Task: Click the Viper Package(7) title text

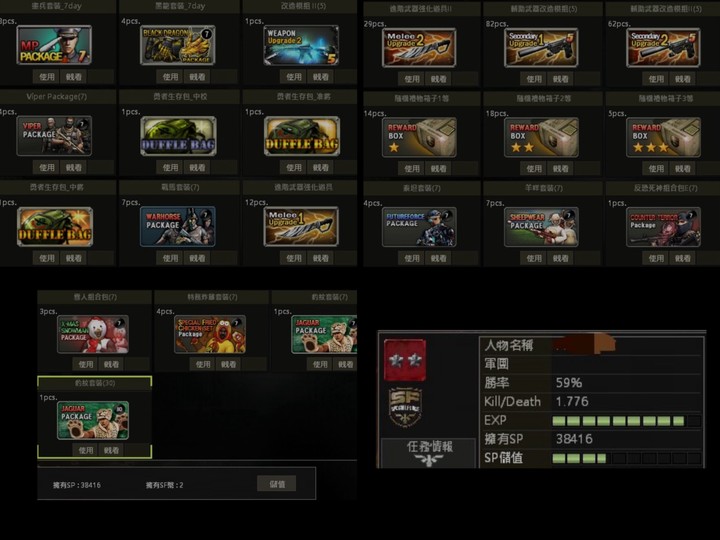Action: 56,96
